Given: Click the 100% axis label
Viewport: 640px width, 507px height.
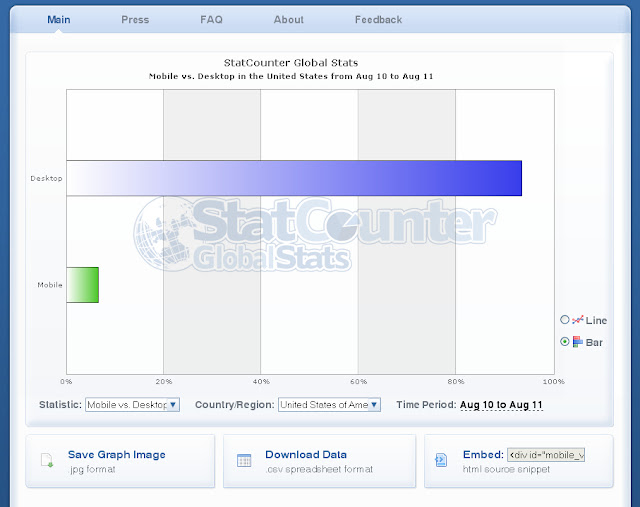Looking at the screenshot, I should pyautogui.click(x=553, y=382).
